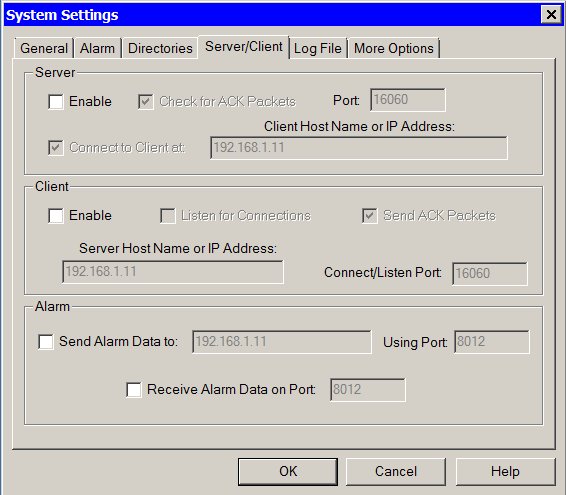Open Help for system settings
The image size is (566, 495).
[x=505, y=472]
